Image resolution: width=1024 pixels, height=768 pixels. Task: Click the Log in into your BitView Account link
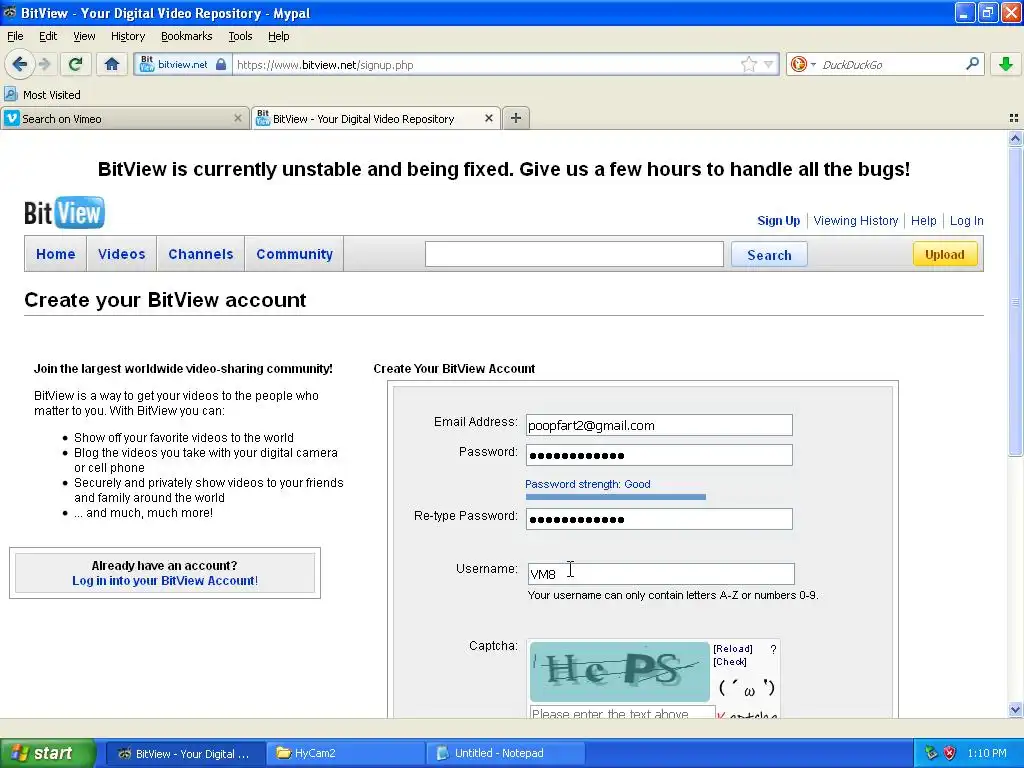click(165, 581)
